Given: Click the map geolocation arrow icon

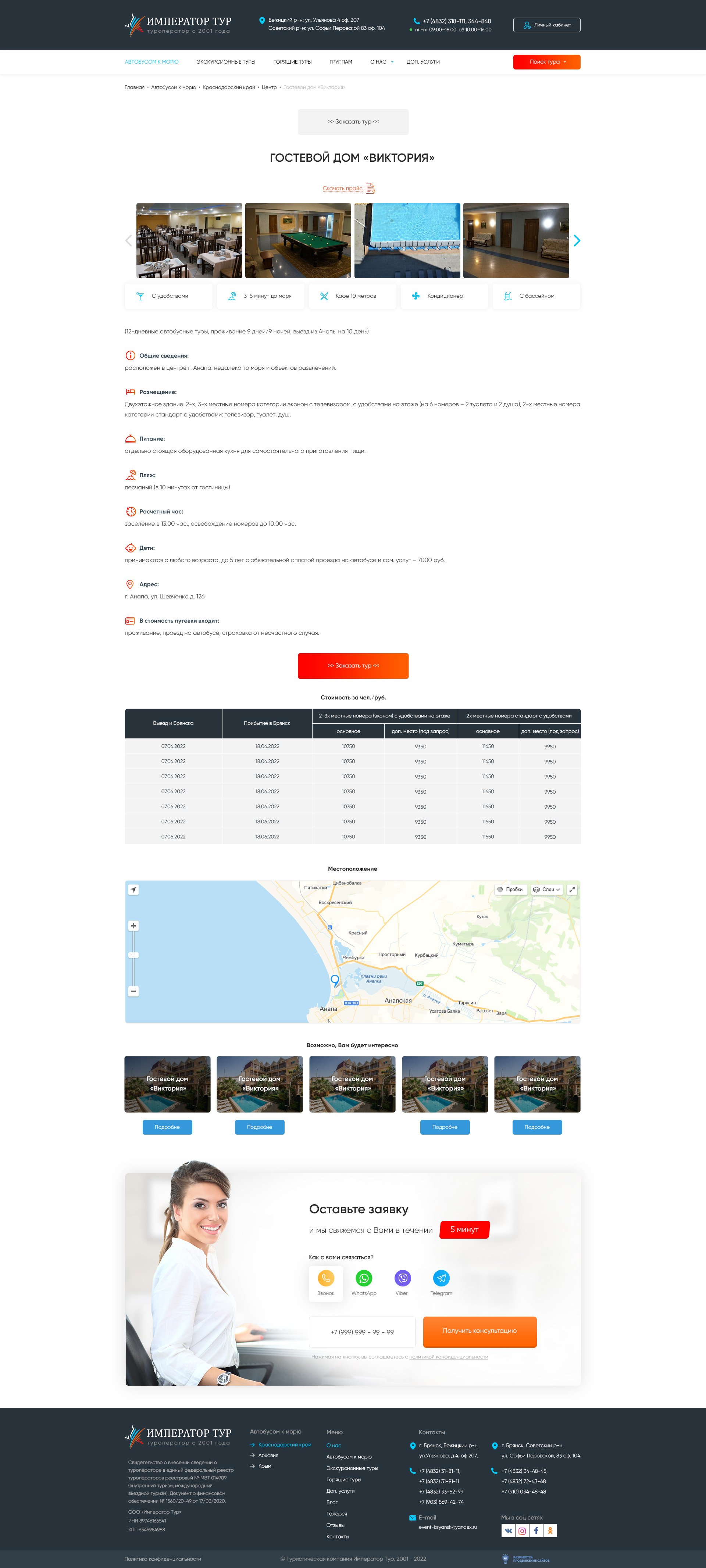Looking at the screenshot, I should (x=133, y=889).
